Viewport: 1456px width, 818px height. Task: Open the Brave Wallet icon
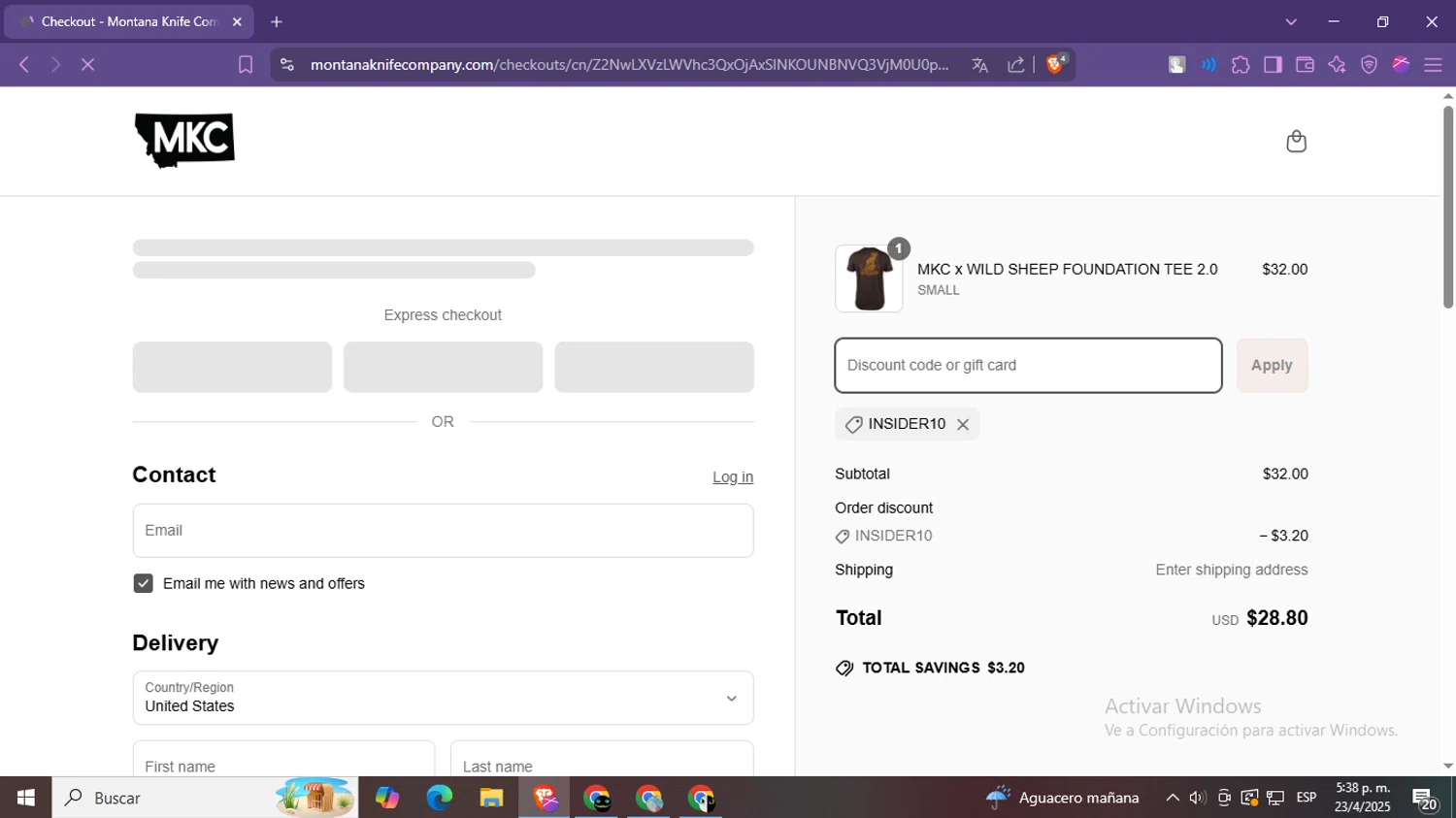coord(1305,65)
